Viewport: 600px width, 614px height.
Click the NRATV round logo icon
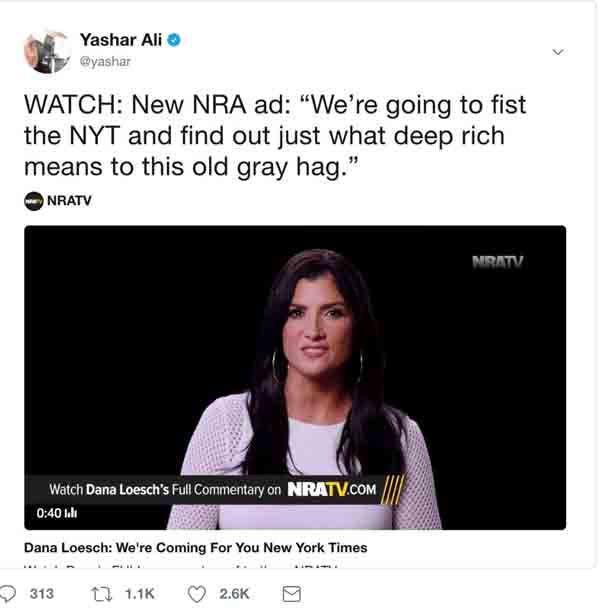click(x=34, y=201)
